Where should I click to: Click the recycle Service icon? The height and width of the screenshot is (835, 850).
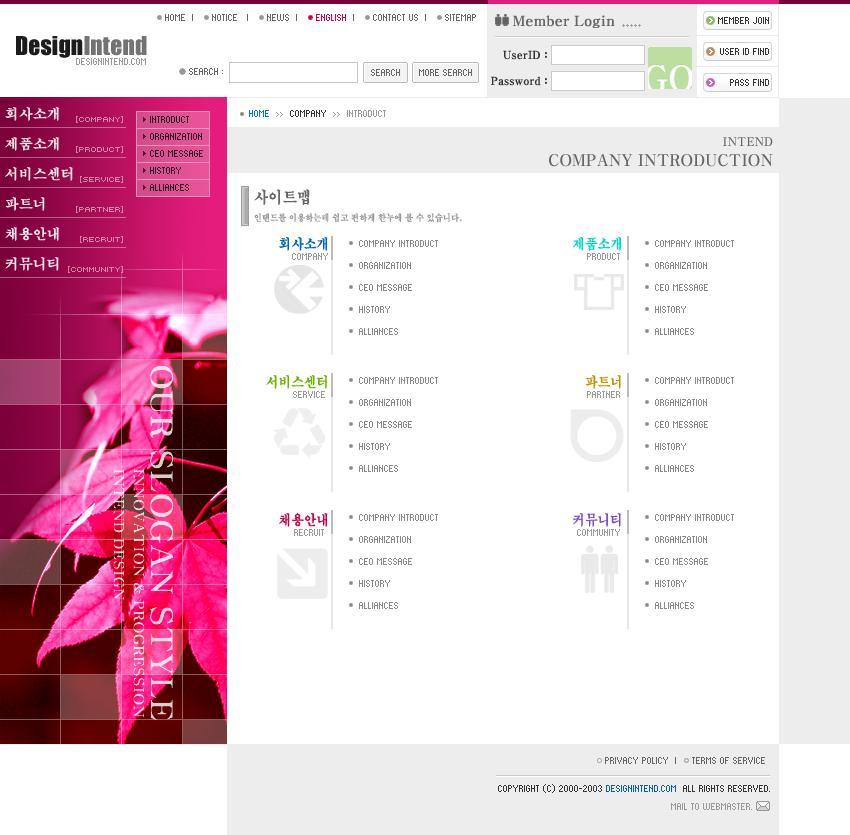299,432
